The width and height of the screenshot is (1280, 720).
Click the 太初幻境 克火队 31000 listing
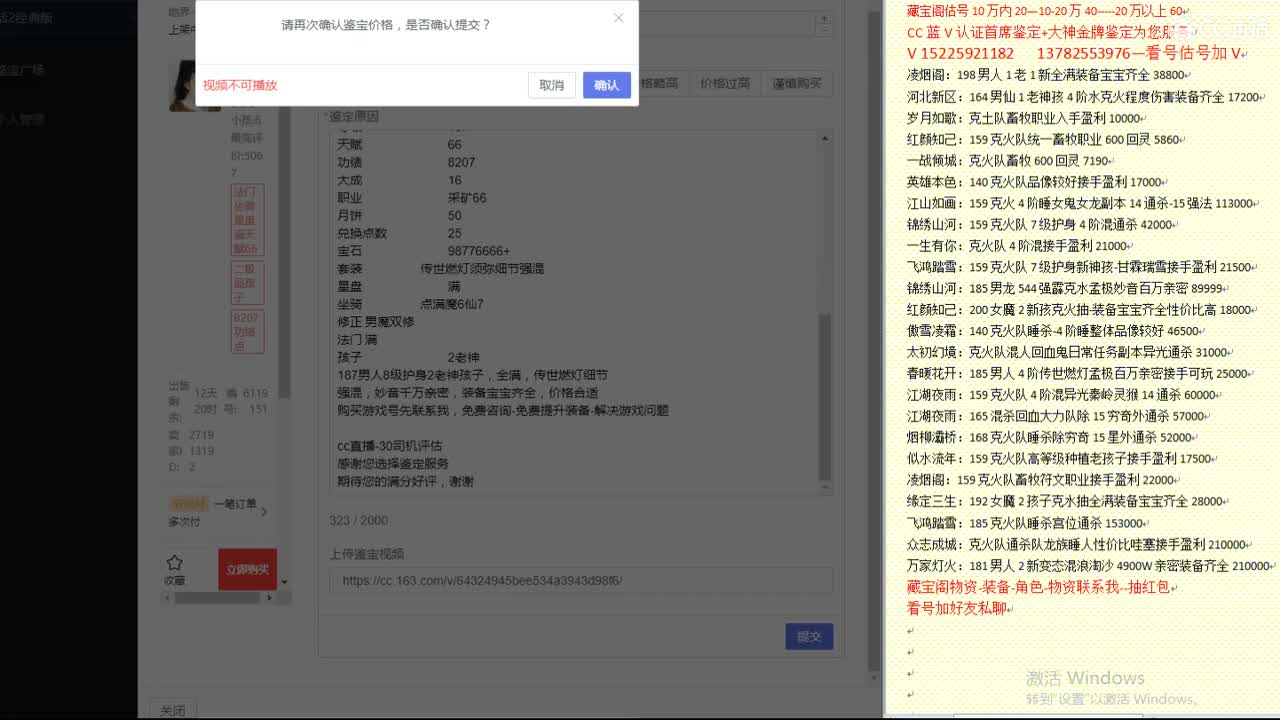[1068, 352]
